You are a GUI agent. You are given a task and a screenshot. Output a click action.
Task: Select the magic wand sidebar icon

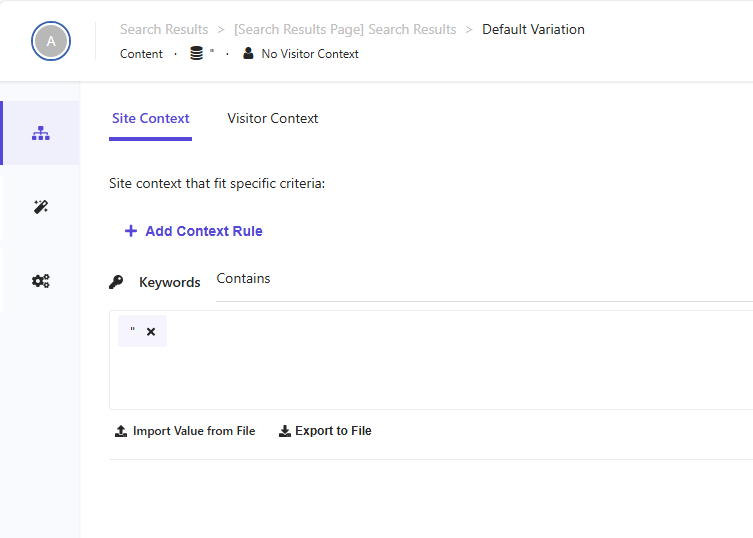coord(40,207)
